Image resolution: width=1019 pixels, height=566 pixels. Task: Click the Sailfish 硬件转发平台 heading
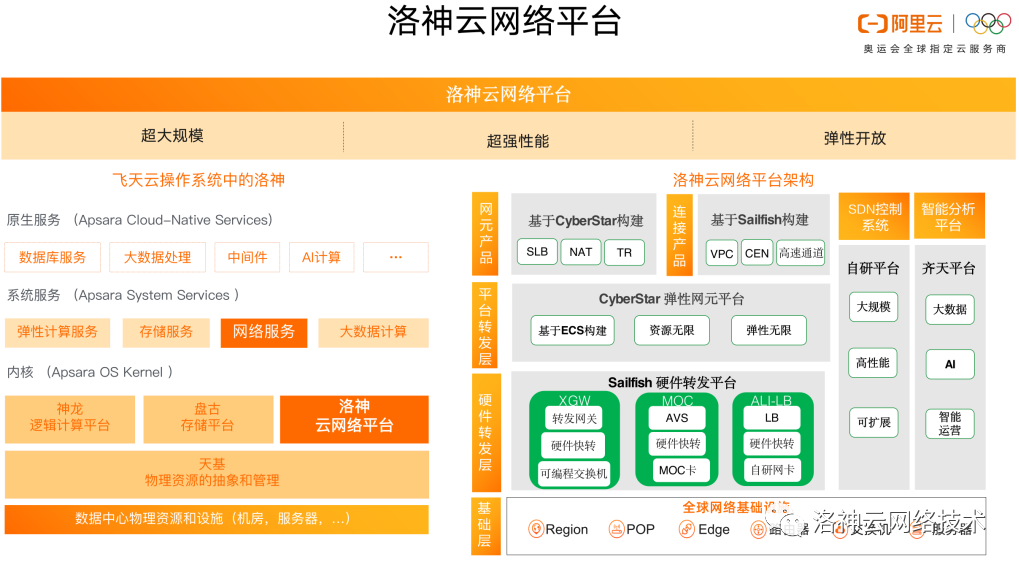pos(672,383)
